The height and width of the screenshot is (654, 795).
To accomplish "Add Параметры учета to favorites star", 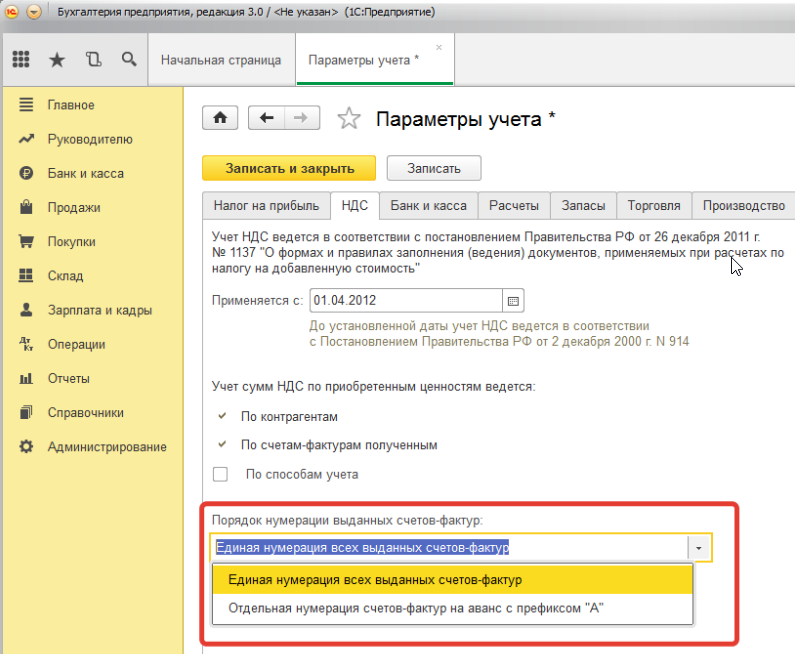I will click(x=348, y=119).
